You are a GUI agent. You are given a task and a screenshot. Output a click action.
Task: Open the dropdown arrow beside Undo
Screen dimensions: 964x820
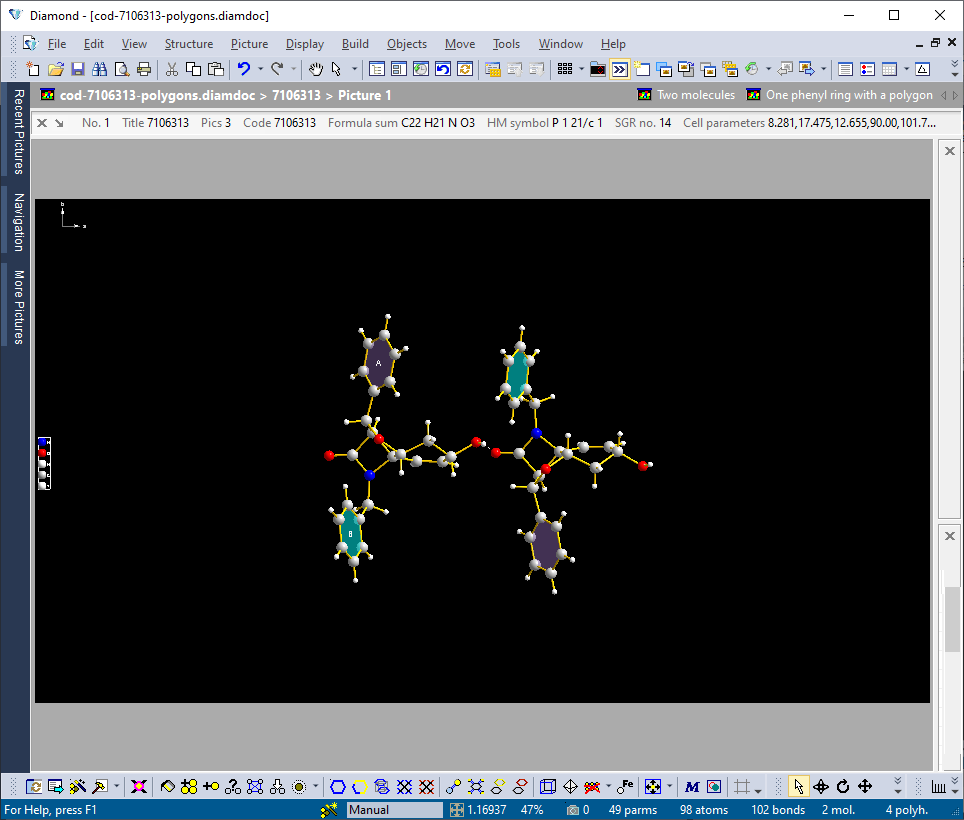[x=260, y=68]
